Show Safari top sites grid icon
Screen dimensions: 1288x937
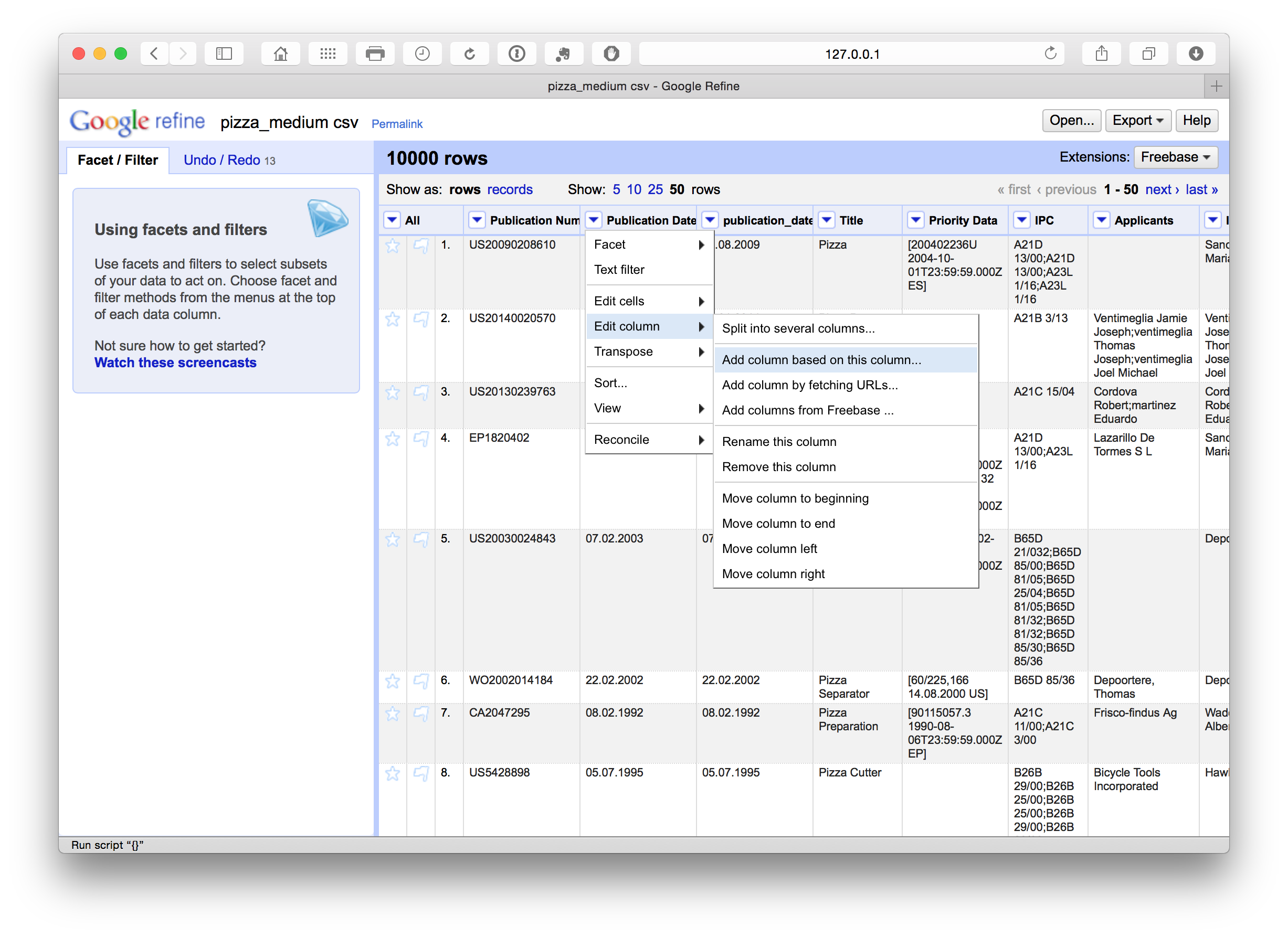(x=328, y=54)
